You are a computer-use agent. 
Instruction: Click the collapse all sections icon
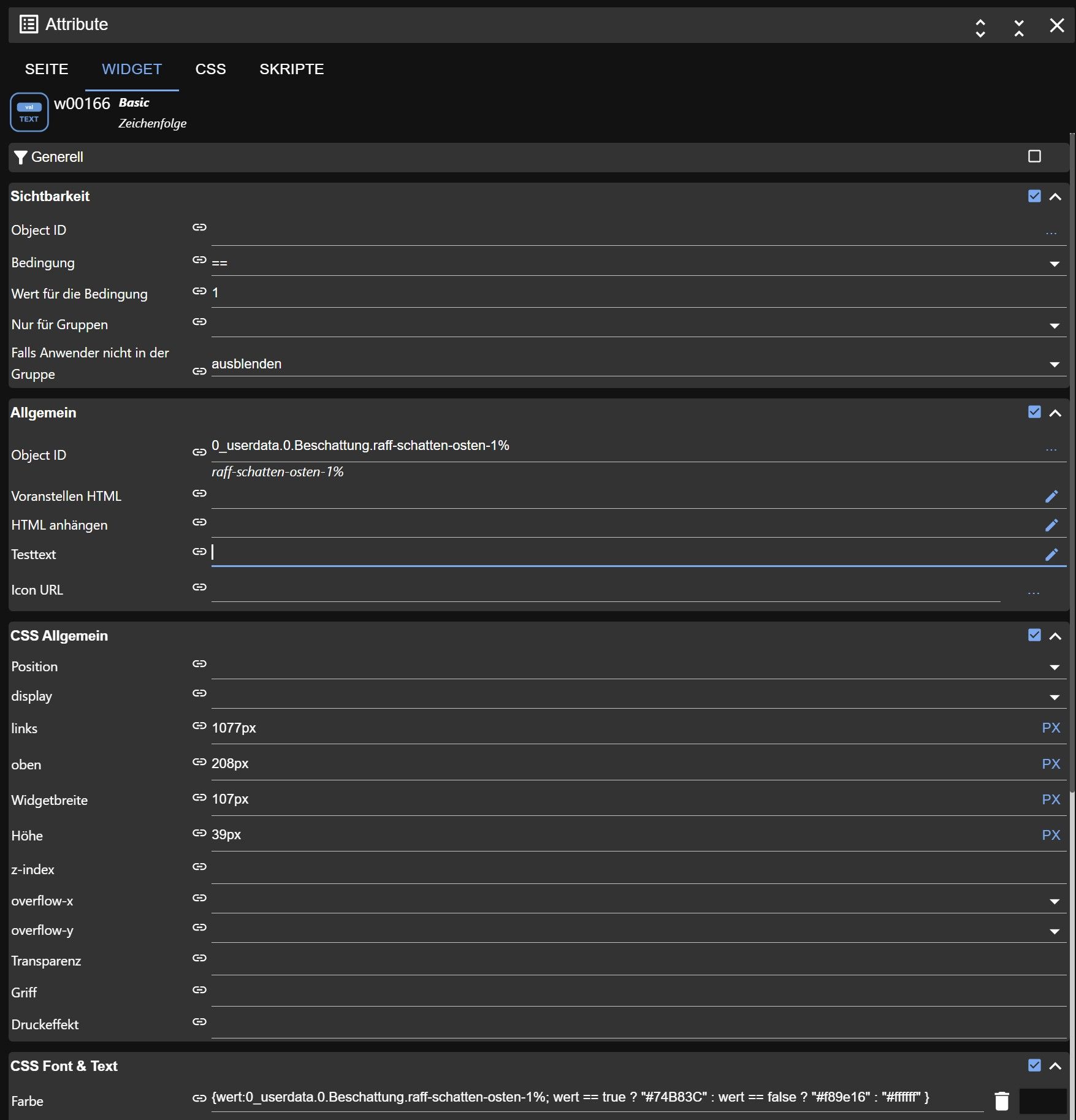tap(1019, 28)
